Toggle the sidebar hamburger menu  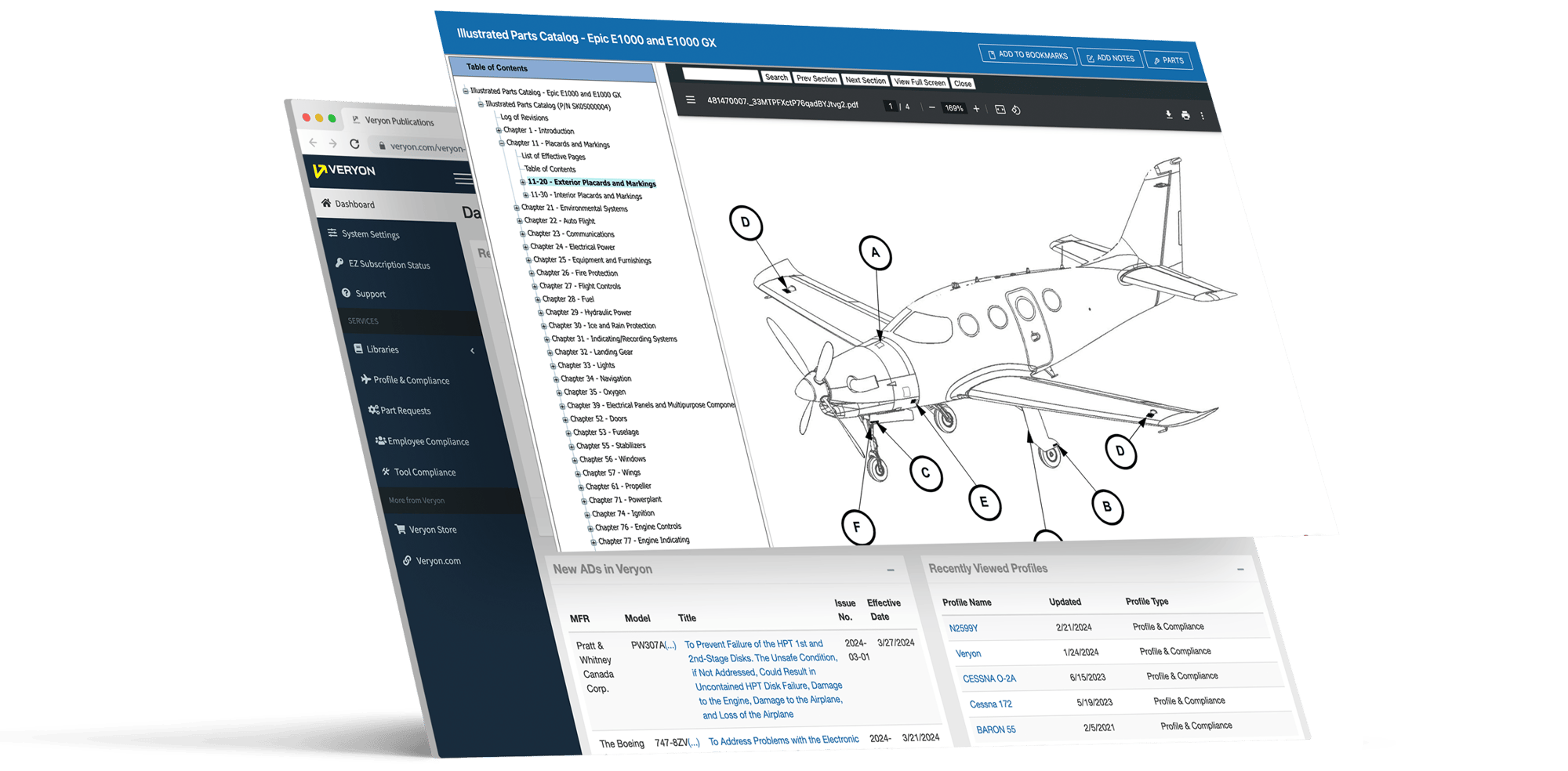(x=463, y=179)
